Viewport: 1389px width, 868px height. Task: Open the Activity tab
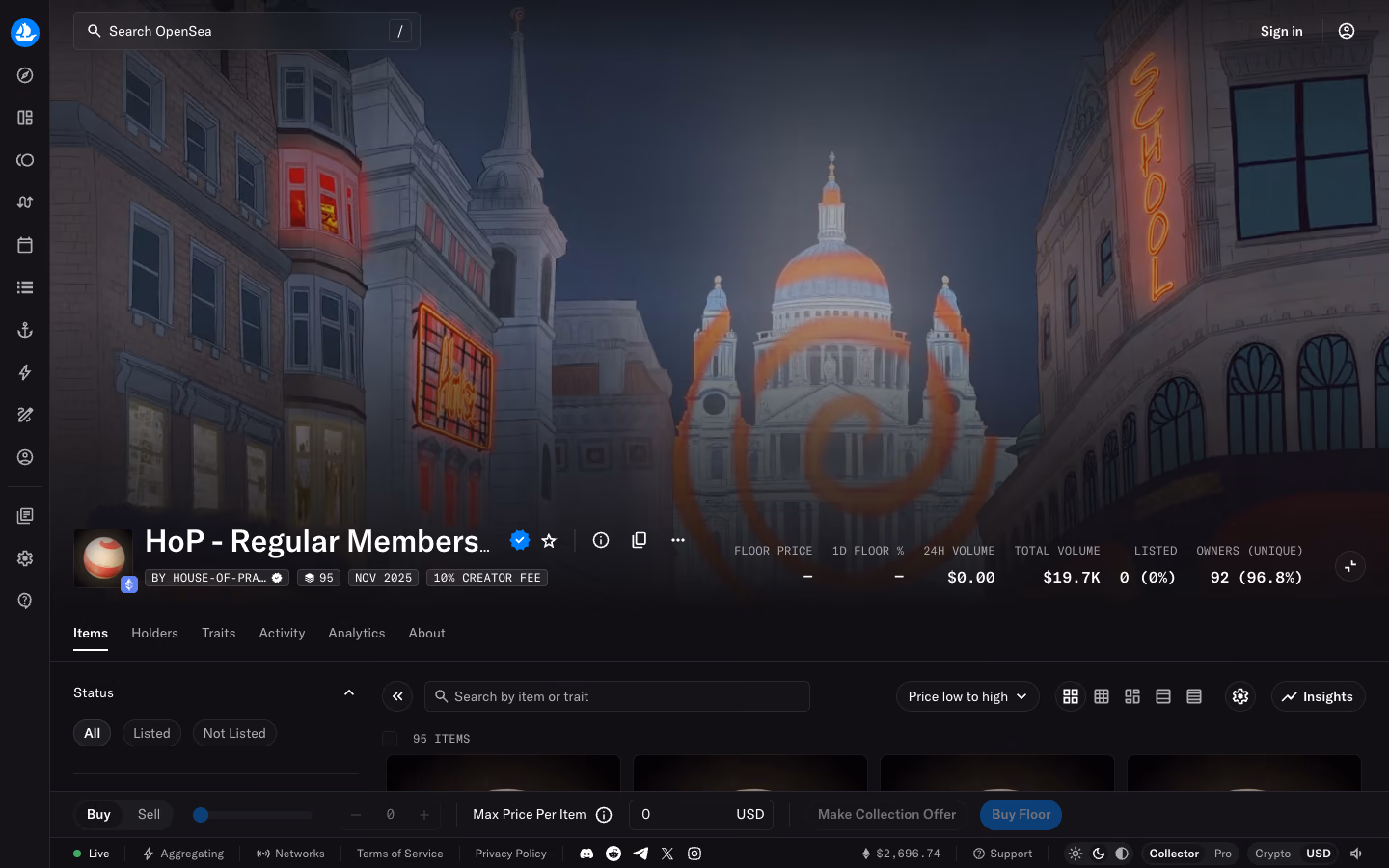pyautogui.click(x=282, y=633)
